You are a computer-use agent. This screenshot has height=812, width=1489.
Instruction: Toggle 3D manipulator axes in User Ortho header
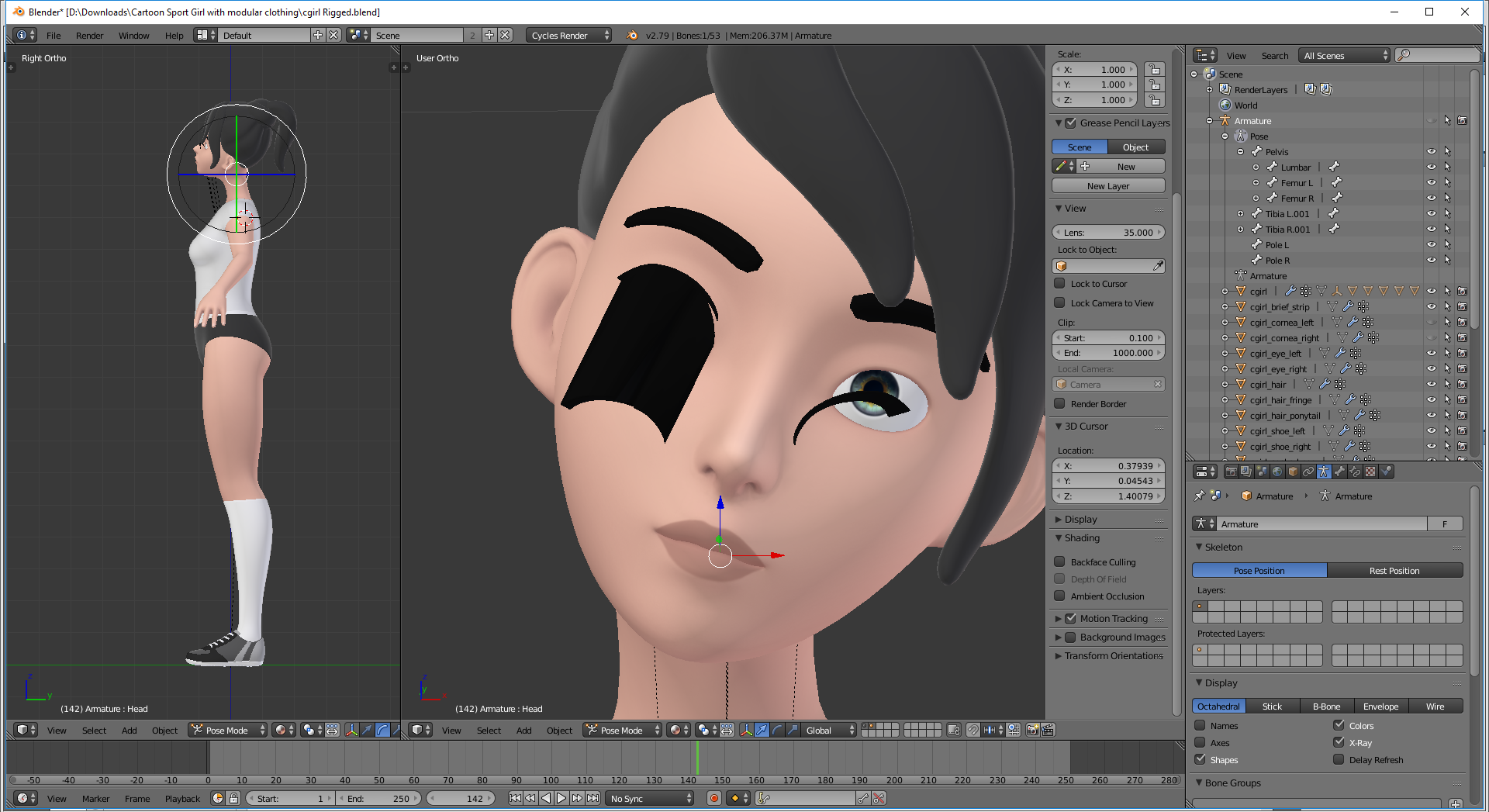click(x=746, y=730)
